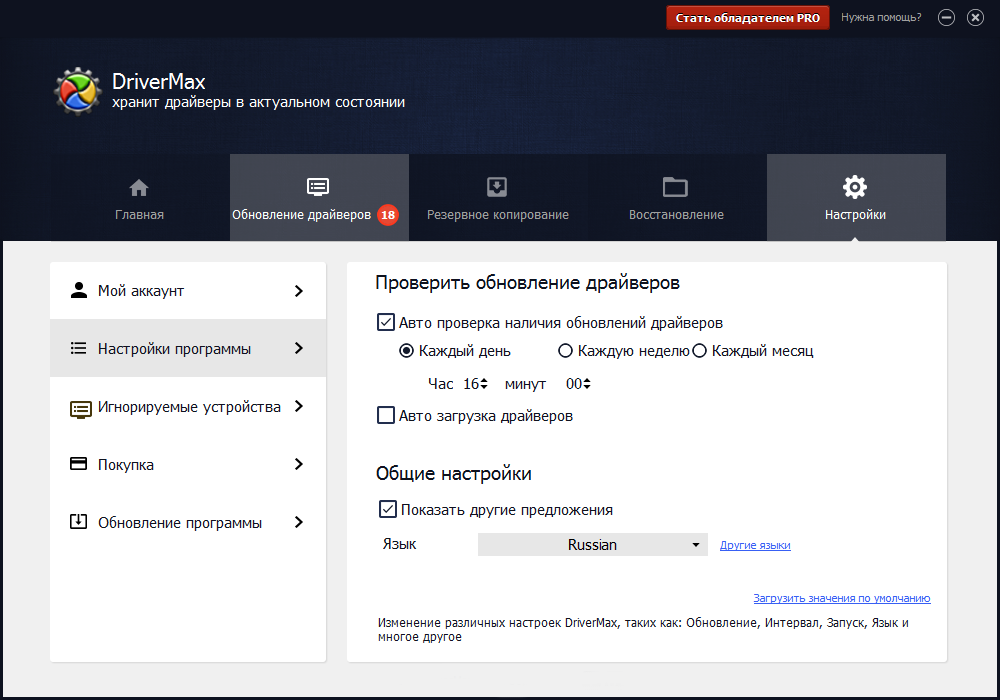Image resolution: width=1000 pixels, height=700 pixels.
Task: Open the Обновление драйверов tab
Action: point(319,198)
